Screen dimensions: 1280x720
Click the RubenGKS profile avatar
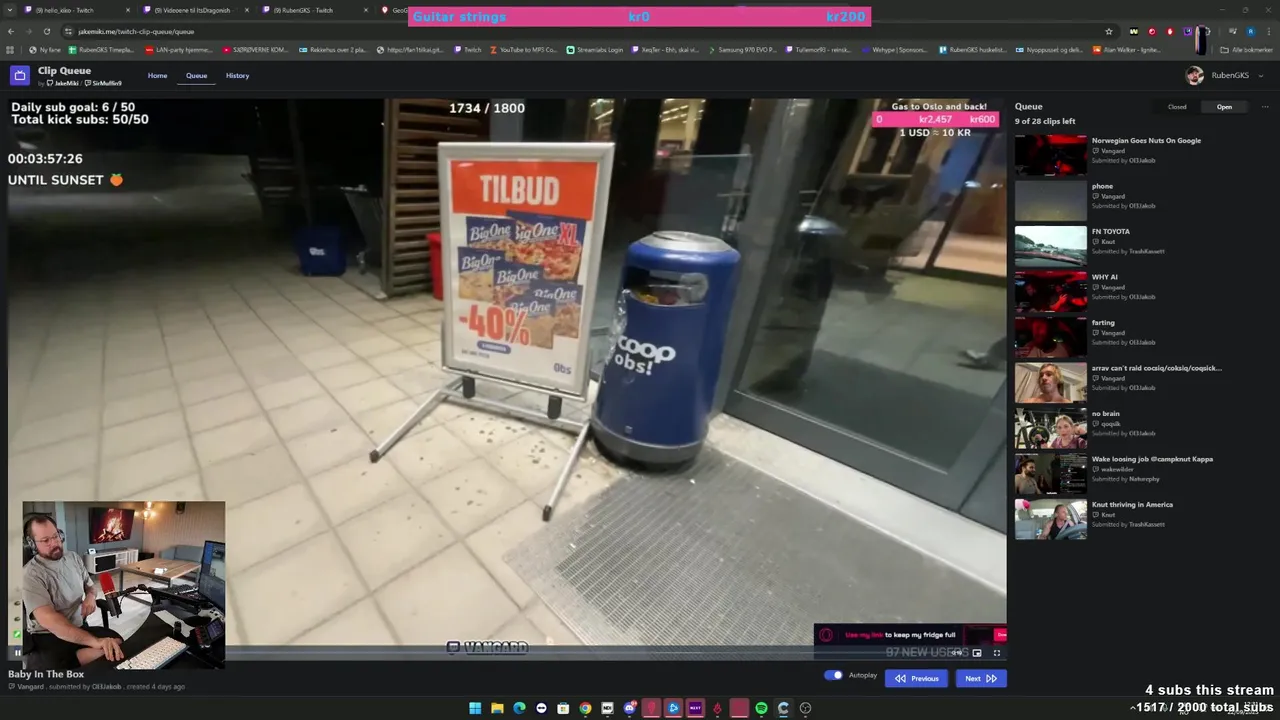[x=1194, y=76]
